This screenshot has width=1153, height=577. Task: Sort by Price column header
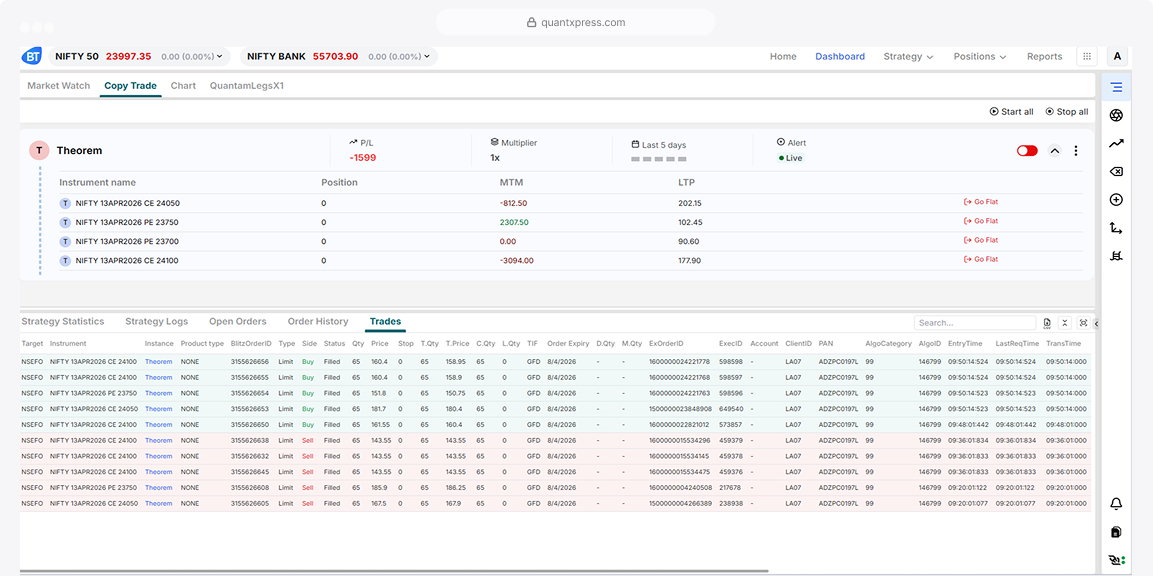click(379, 343)
